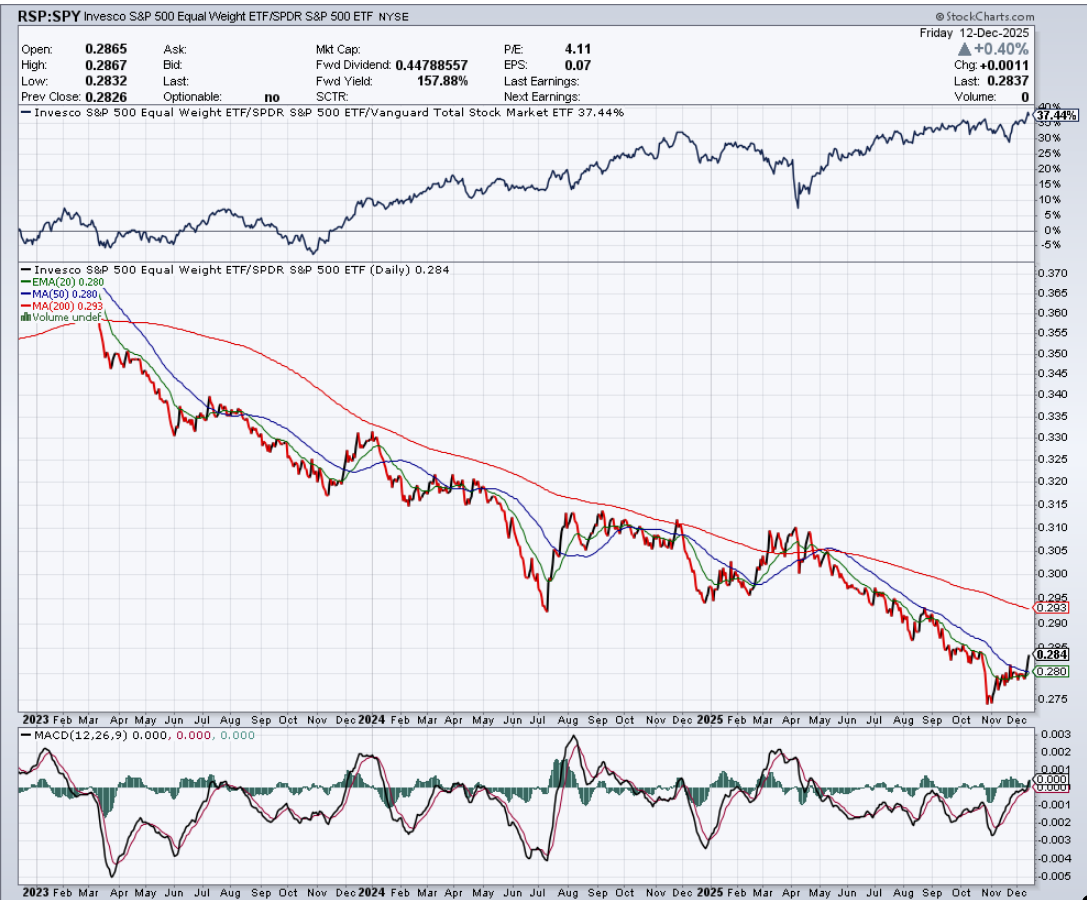Image resolution: width=1087 pixels, height=900 pixels.
Task: Click the Fwd Dividend value 0.44788557
Action: point(432,65)
